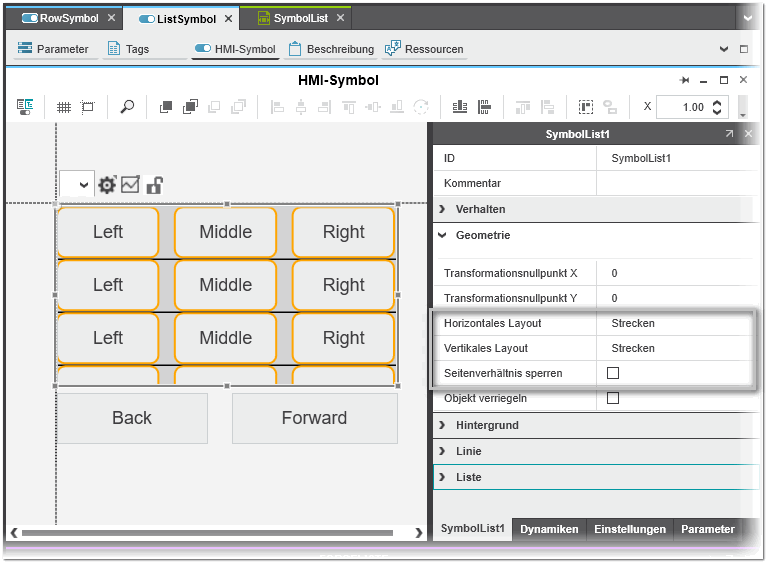Click the magnifier zoom tool
The width and height of the screenshot is (767, 563).
coord(127,107)
